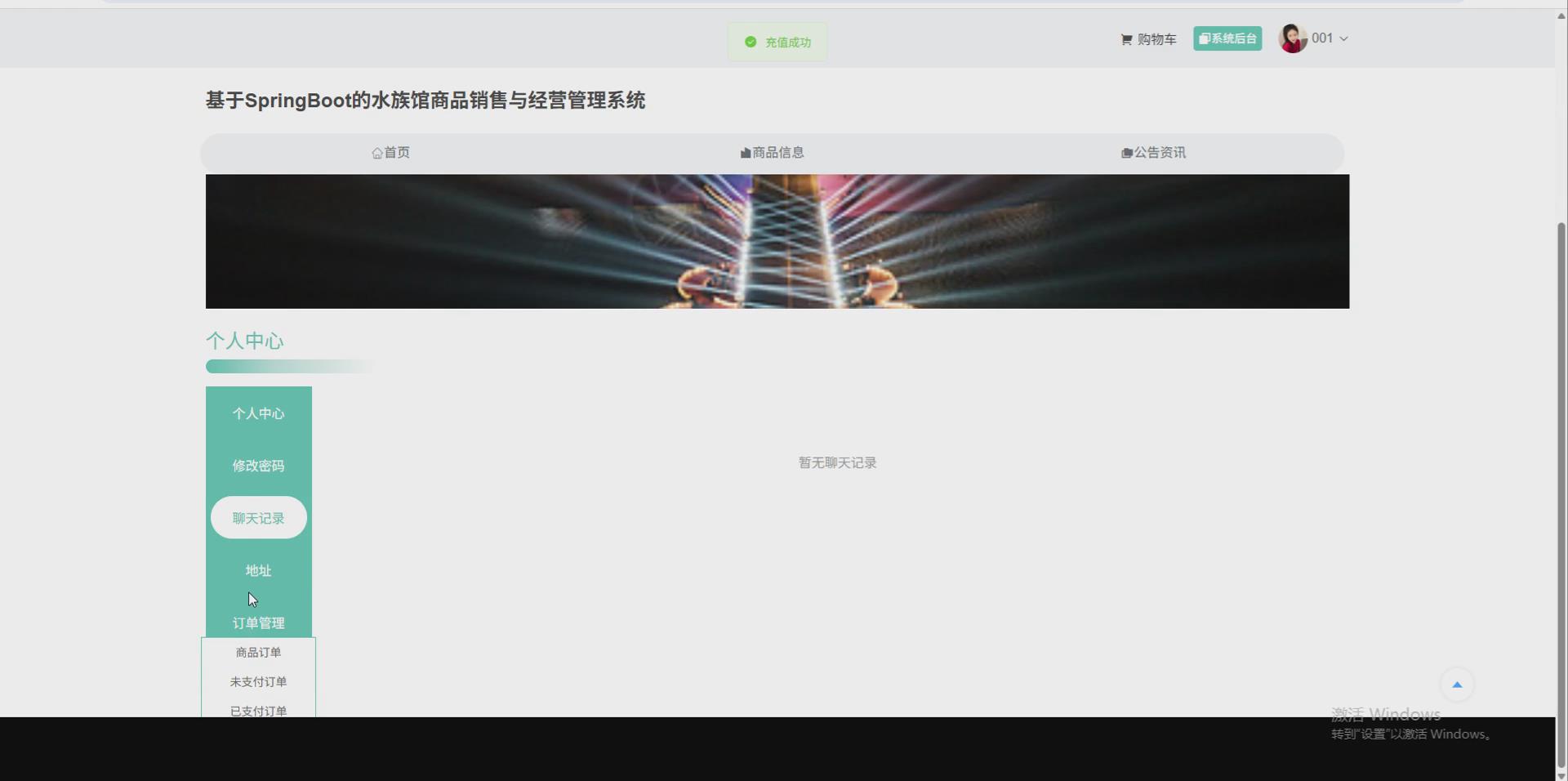Expand 订单管理 in the sidebar

click(x=258, y=623)
